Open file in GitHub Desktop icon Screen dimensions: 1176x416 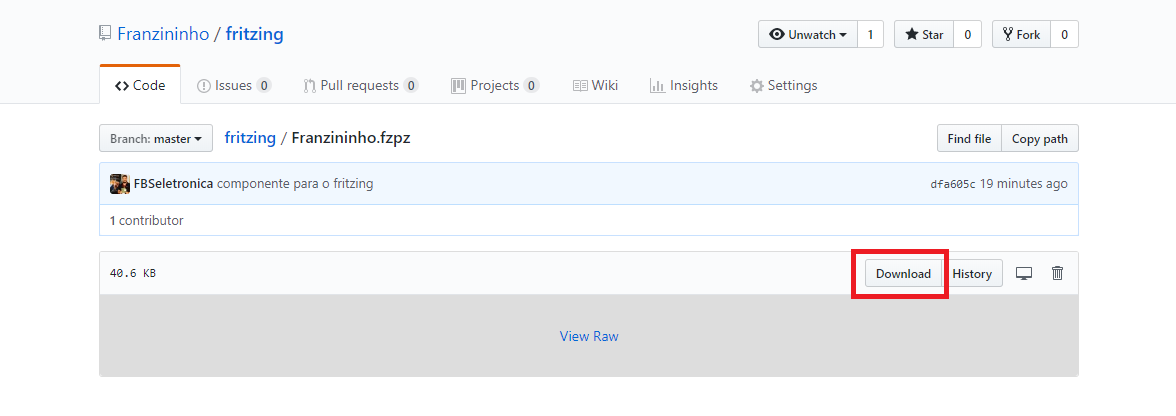pos(1024,274)
